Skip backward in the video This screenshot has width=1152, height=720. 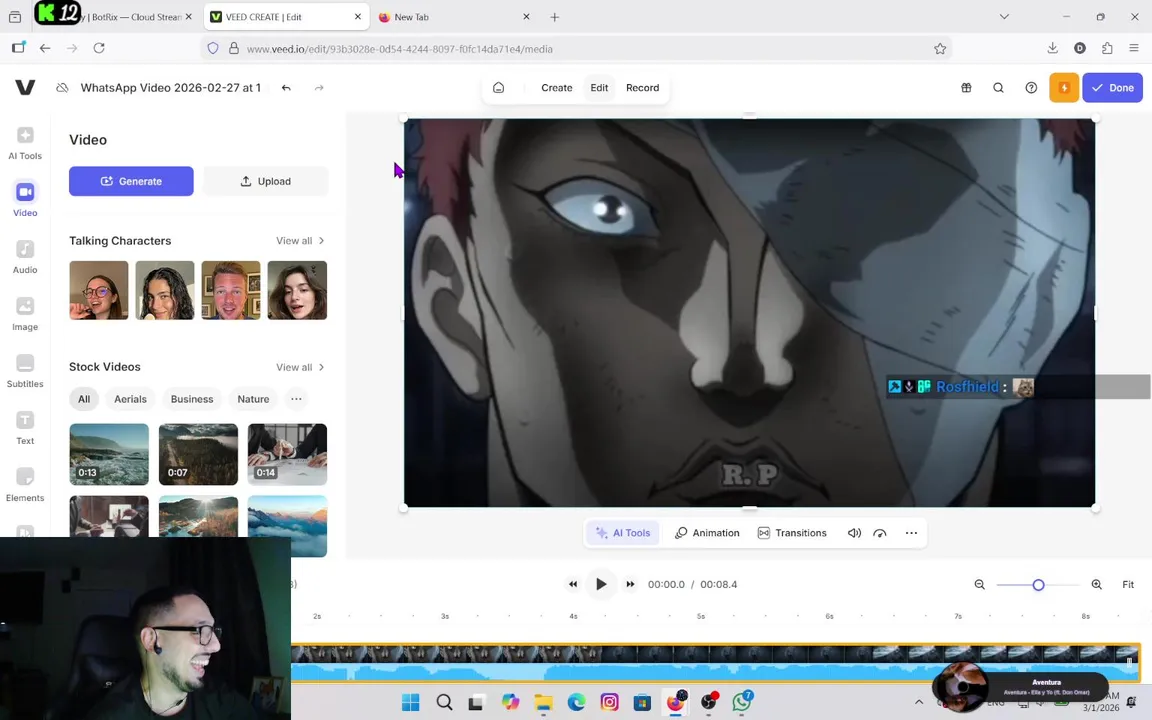point(572,584)
